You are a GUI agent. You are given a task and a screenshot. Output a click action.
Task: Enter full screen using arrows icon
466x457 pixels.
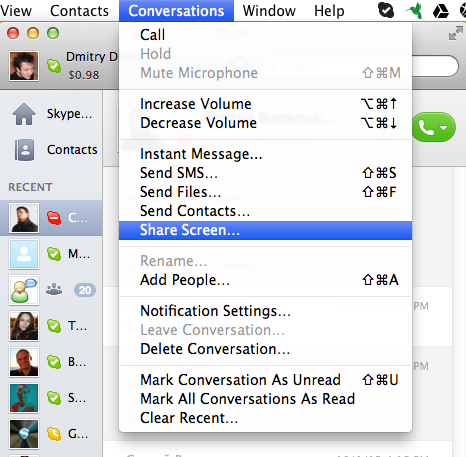pyautogui.click(x=455, y=33)
